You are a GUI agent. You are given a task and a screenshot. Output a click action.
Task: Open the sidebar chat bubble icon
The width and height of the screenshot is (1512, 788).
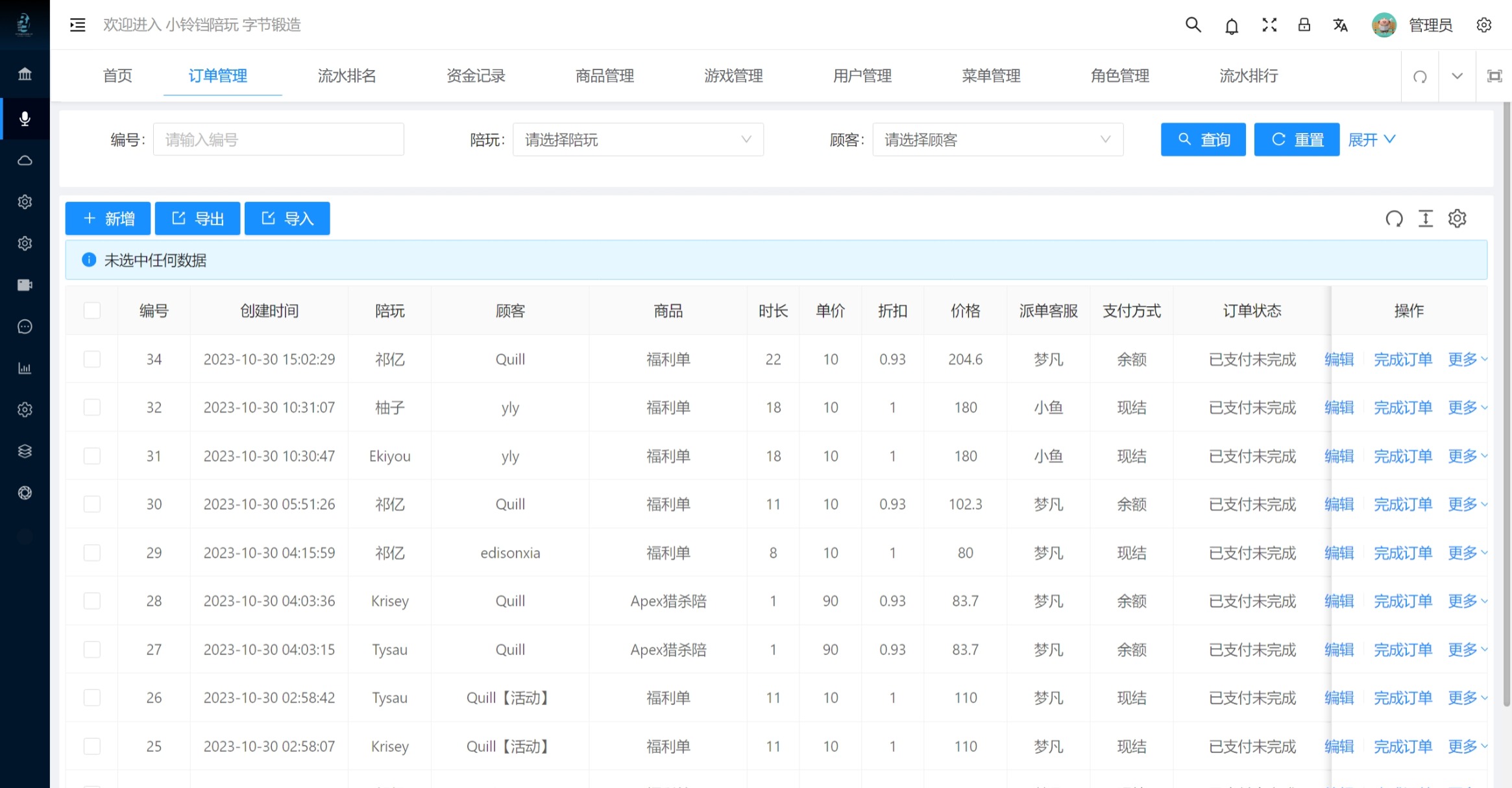pyautogui.click(x=25, y=326)
